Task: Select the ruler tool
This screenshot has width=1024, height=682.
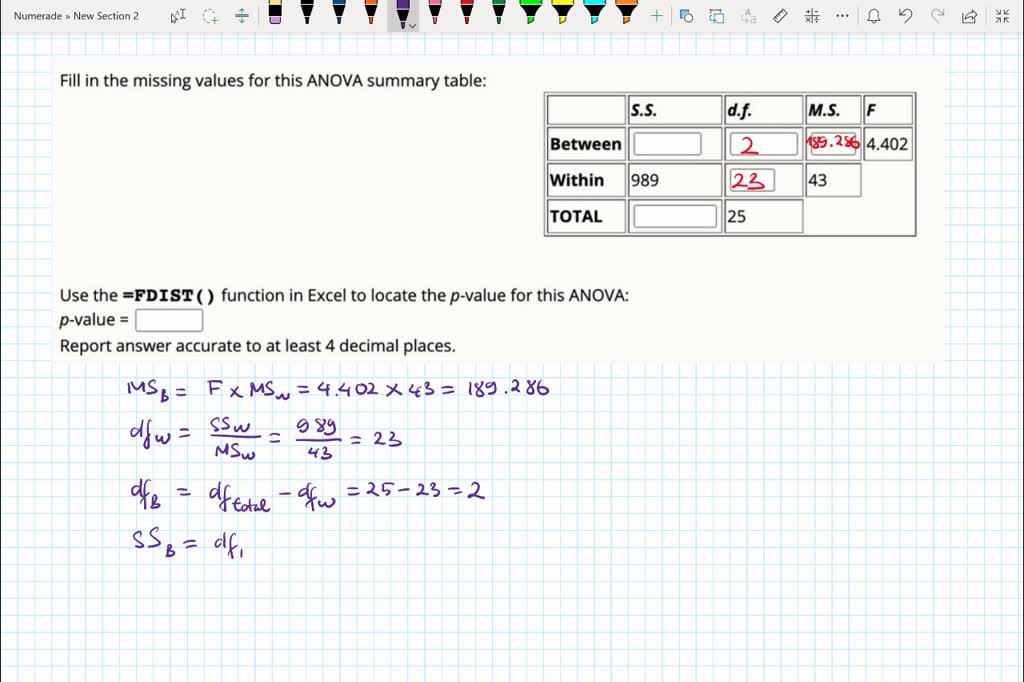Action: (x=780, y=15)
